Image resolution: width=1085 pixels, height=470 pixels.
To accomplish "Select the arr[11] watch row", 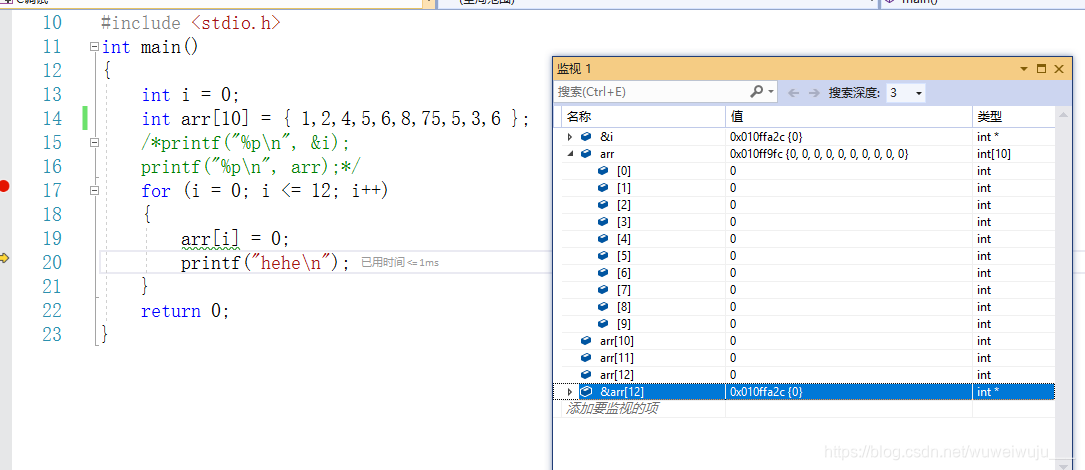I will tap(805, 357).
